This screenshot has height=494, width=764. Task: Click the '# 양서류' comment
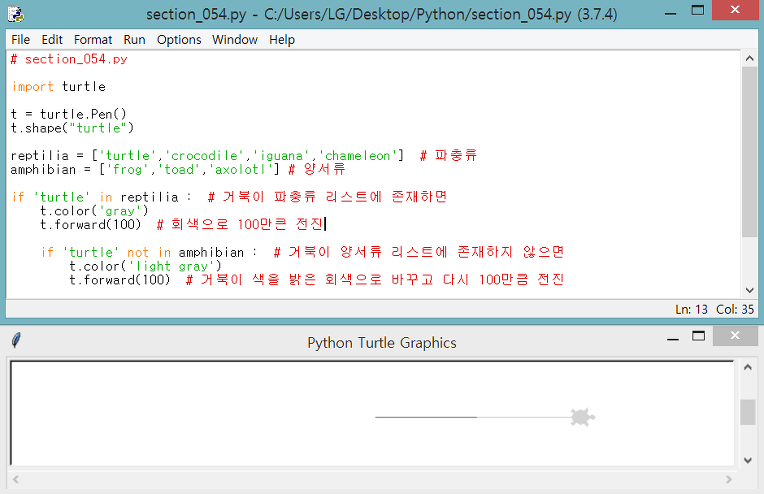tap(317, 169)
